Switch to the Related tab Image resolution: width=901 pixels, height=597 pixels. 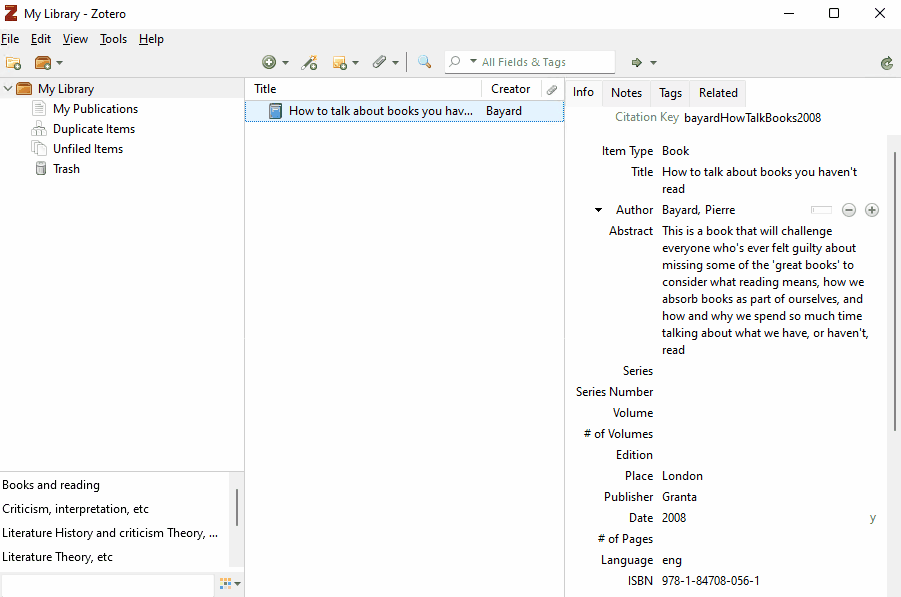718,93
